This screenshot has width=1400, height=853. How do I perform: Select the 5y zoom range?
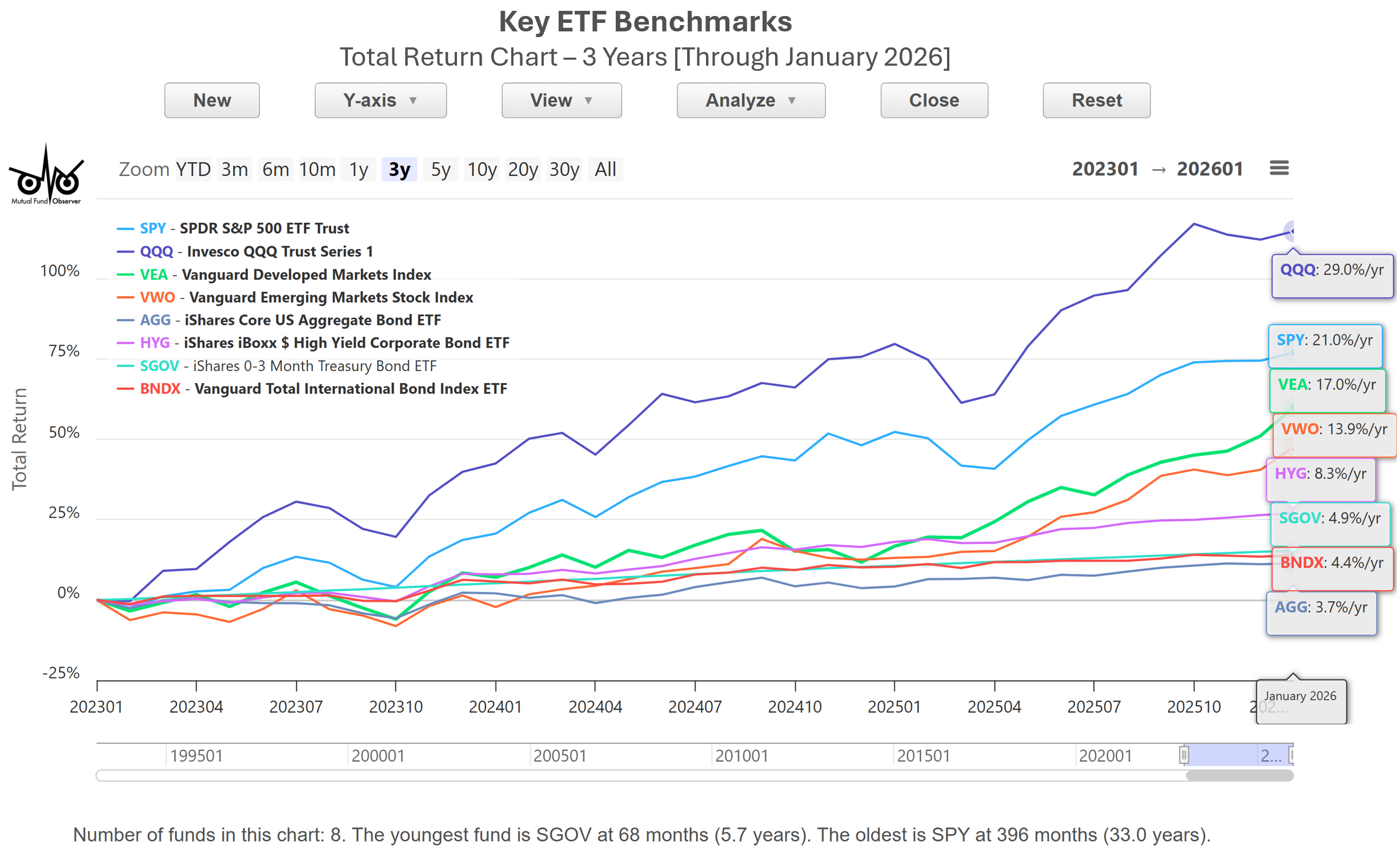(442, 170)
